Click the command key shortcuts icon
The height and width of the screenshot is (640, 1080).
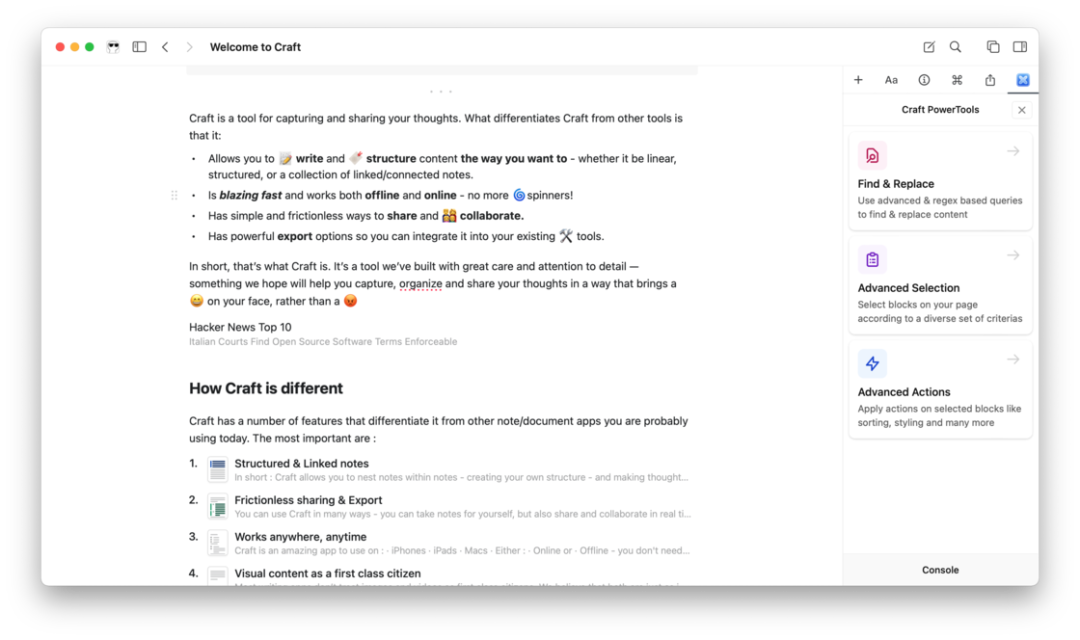pyautogui.click(x=957, y=80)
